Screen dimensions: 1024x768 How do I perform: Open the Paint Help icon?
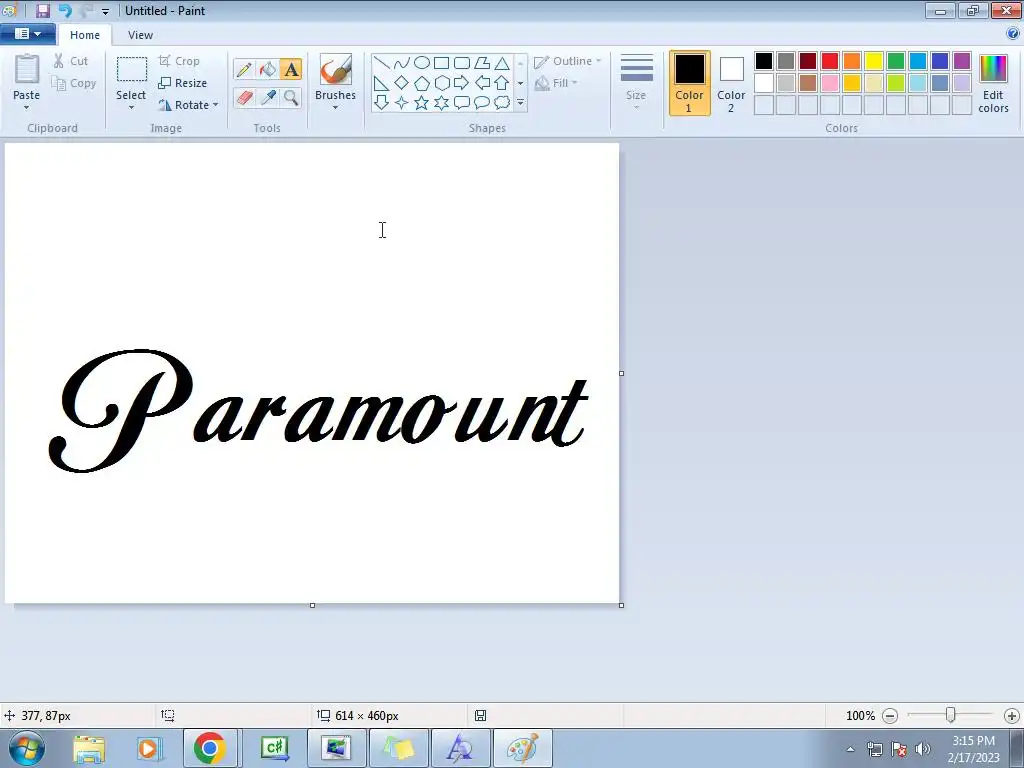click(1013, 34)
